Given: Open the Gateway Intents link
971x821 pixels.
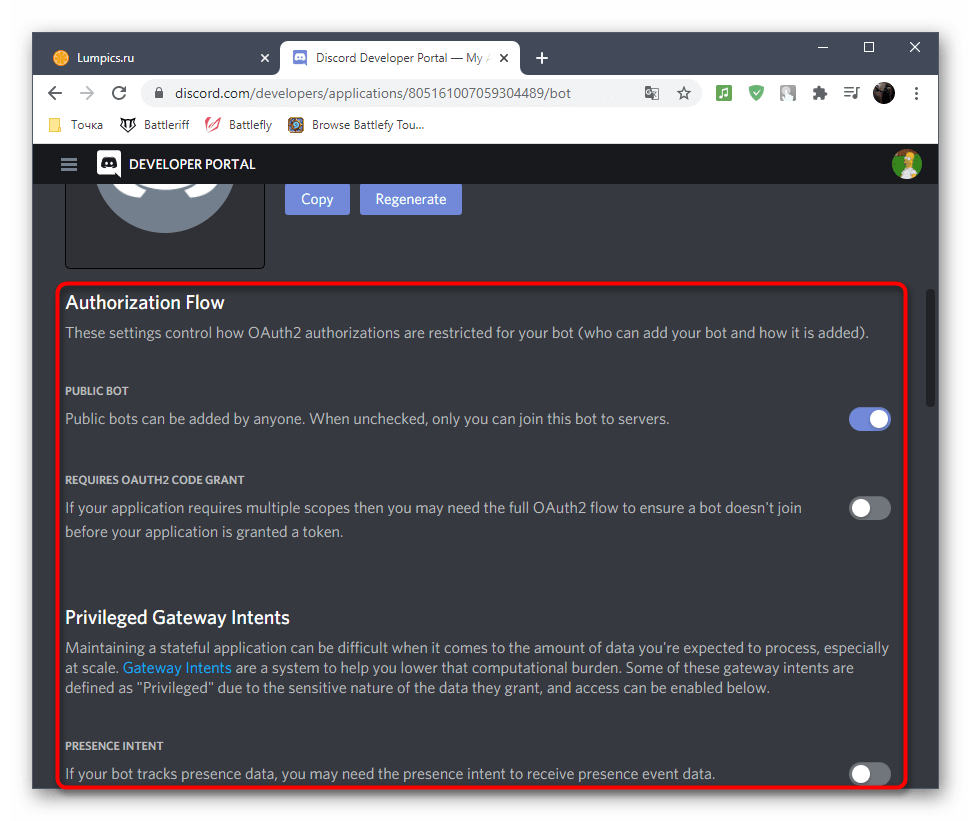Looking at the screenshot, I should click(x=177, y=668).
